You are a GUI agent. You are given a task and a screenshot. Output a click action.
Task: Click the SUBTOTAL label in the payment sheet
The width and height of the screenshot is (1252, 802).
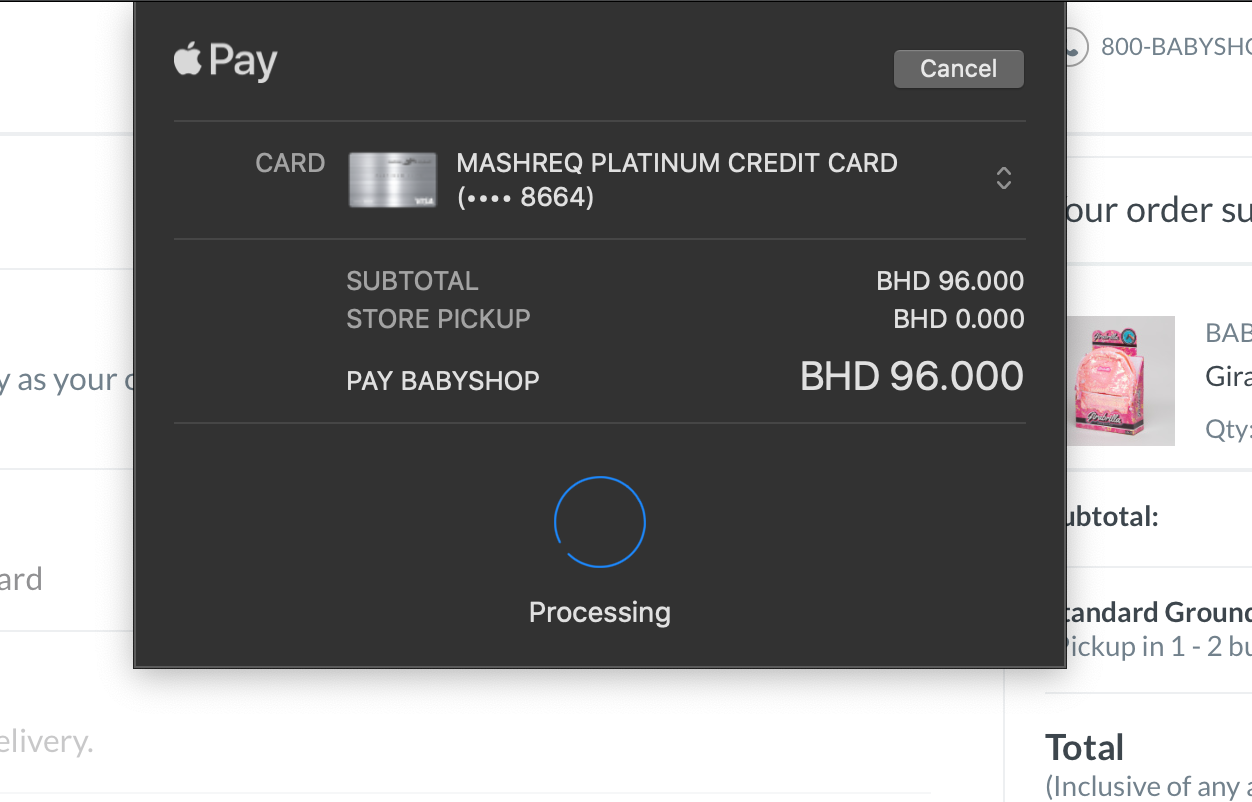point(412,282)
